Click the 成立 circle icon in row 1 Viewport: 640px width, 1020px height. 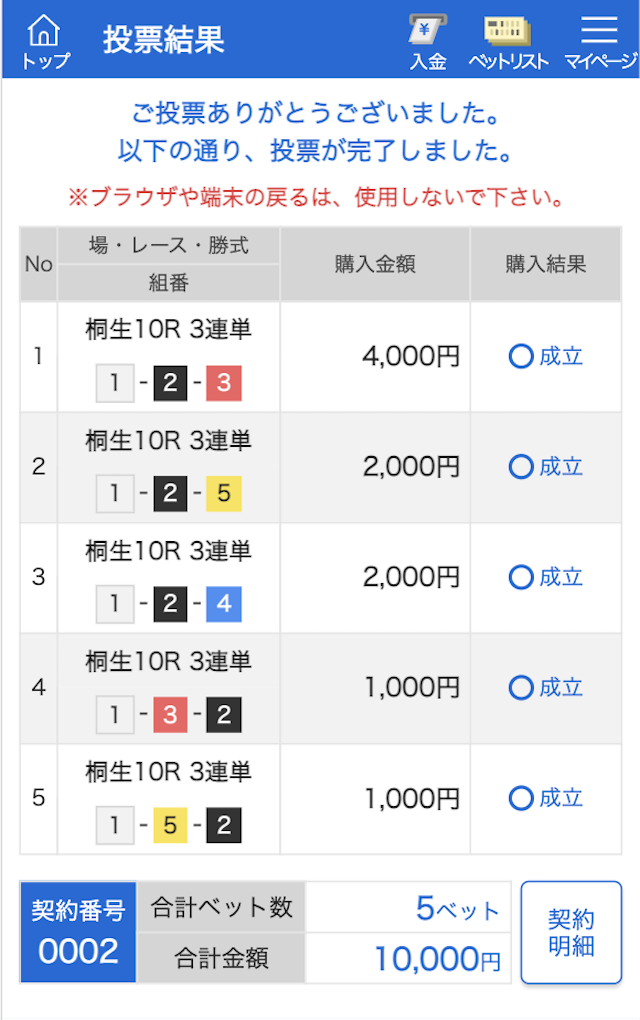521,356
